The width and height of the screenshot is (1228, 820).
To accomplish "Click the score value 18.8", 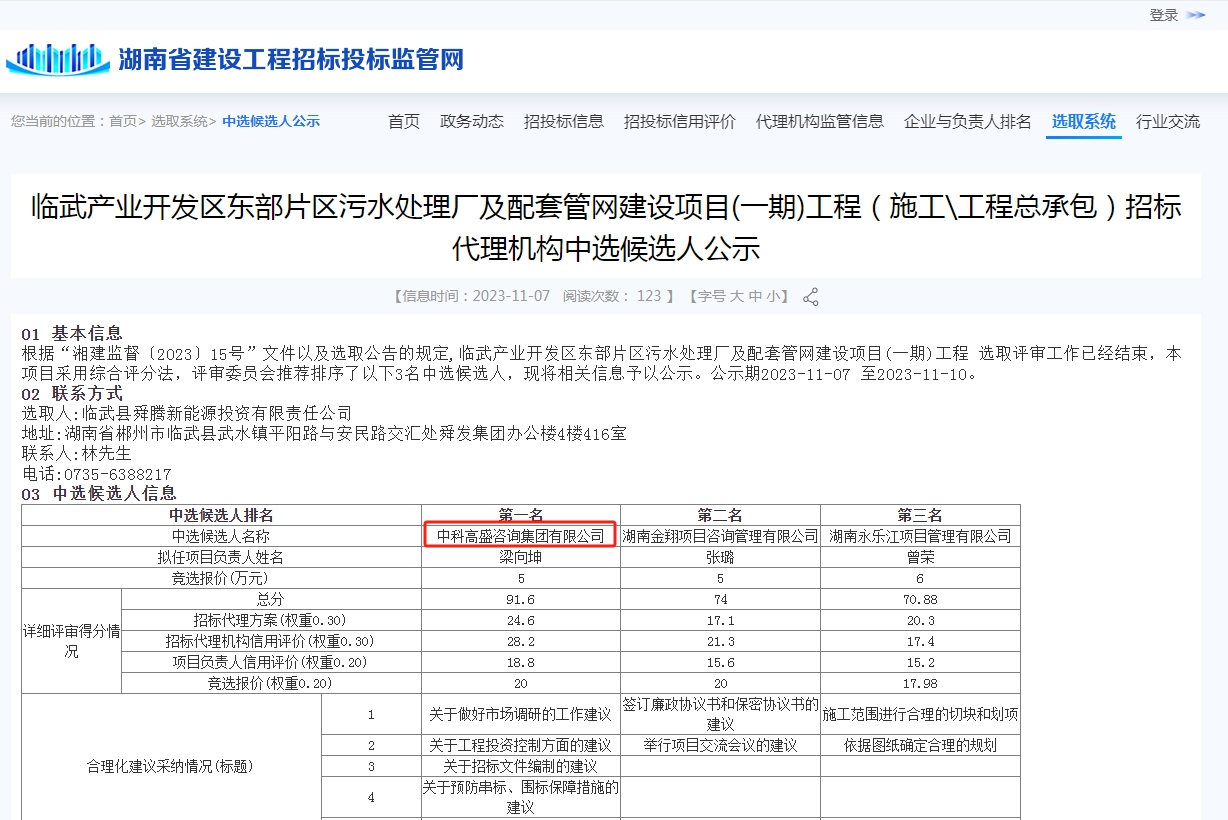I will [521, 662].
